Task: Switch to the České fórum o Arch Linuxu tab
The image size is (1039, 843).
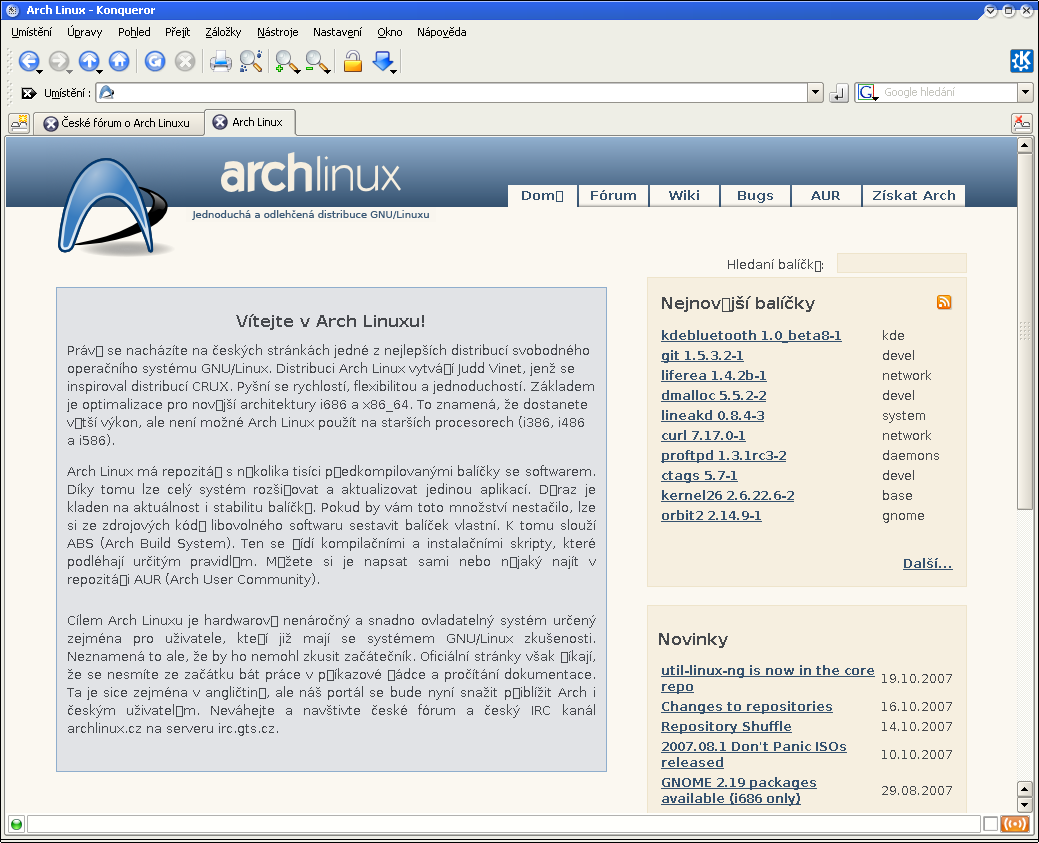Action: point(118,123)
